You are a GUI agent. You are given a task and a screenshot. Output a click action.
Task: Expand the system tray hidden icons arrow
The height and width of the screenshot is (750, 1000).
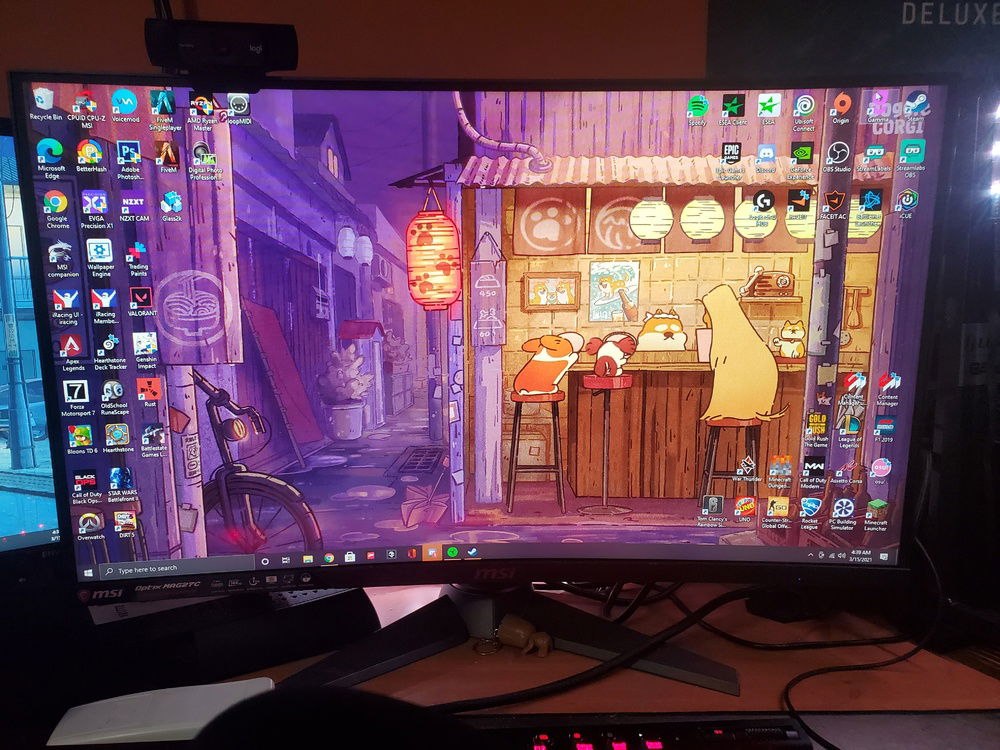811,553
